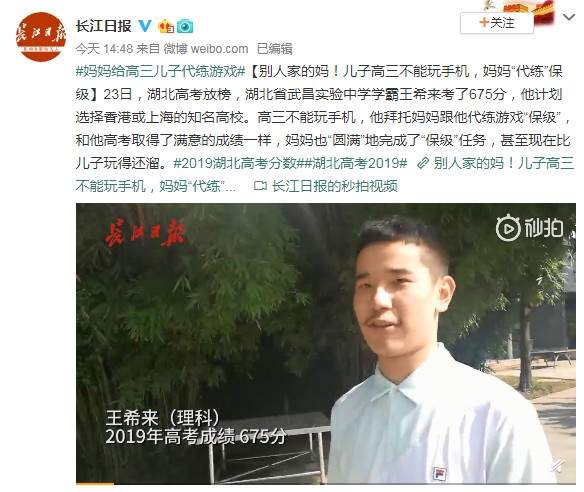The image size is (584, 492).
Task: Click the crown membership badge icon
Action: [166, 26]
